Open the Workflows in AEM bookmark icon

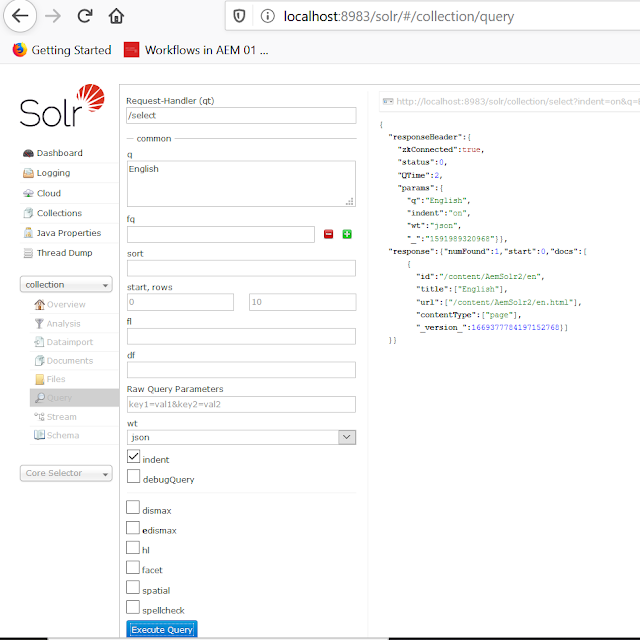(131, 50)
